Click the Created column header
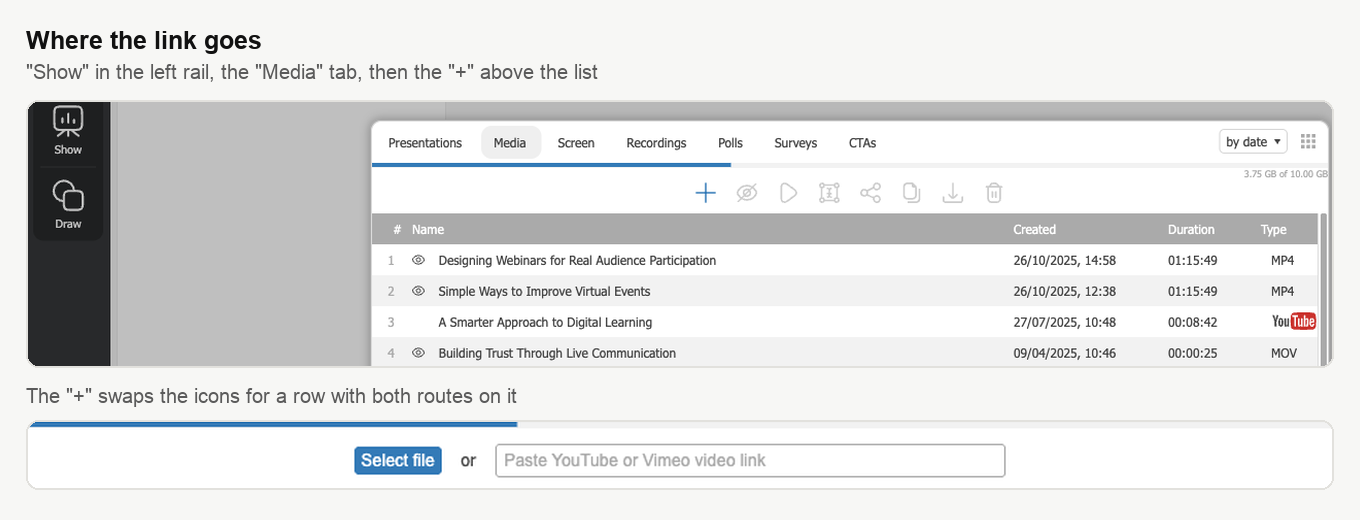 (x=1034, y=229)
